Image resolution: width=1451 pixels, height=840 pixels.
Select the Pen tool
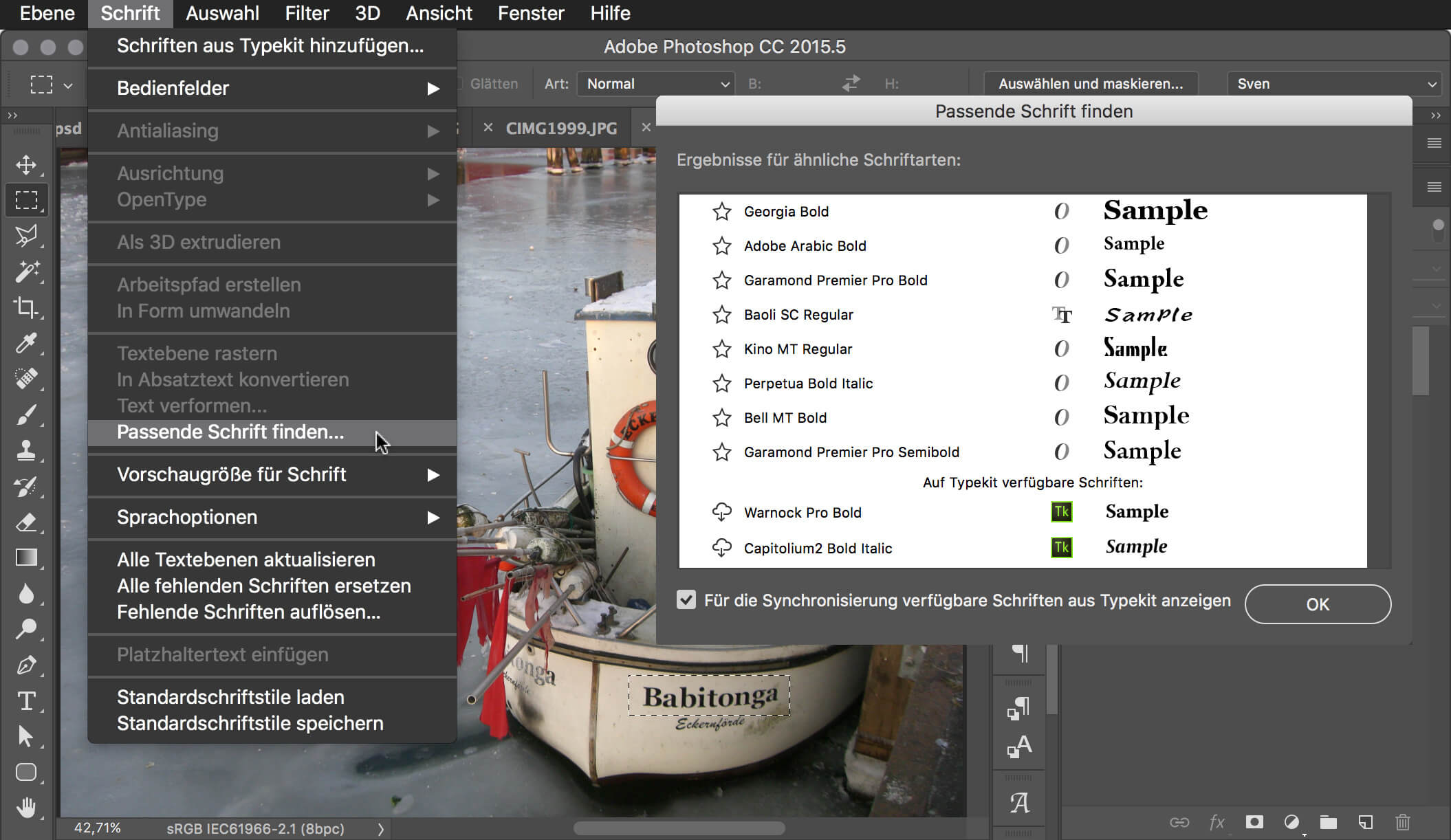(26, 665)
